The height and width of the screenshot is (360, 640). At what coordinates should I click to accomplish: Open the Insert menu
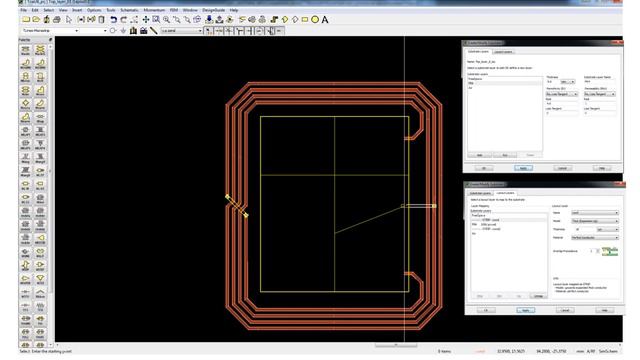[x=77, y=10]
